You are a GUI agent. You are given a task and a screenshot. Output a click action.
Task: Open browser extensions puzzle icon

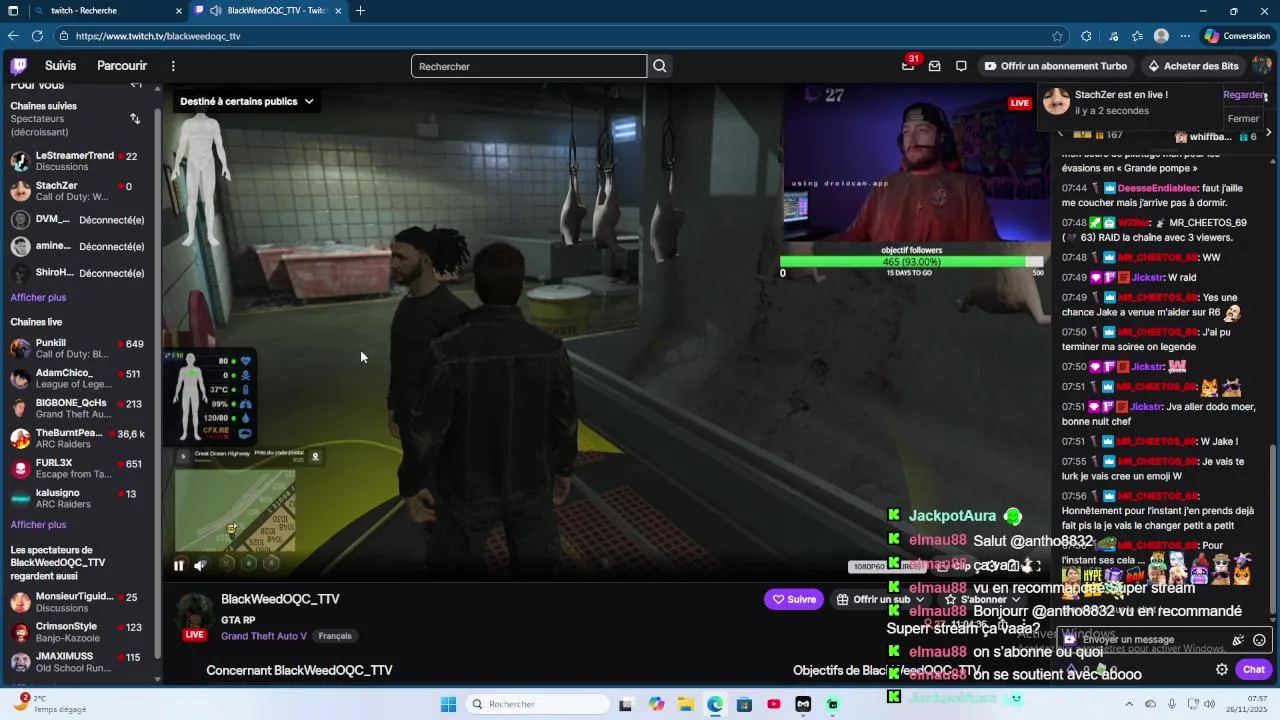point(1086,36)
